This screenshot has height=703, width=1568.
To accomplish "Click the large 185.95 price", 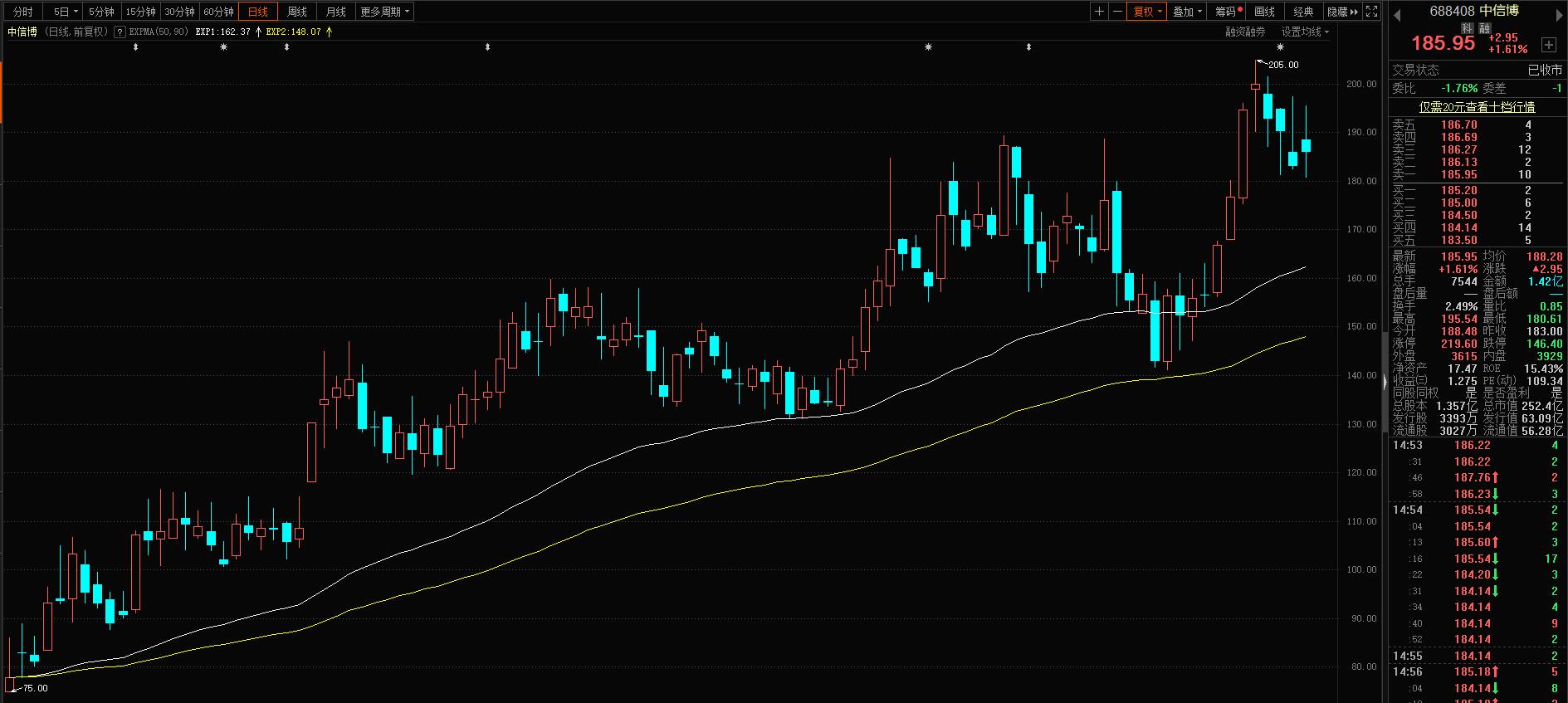I will (x=1443, y=43).
